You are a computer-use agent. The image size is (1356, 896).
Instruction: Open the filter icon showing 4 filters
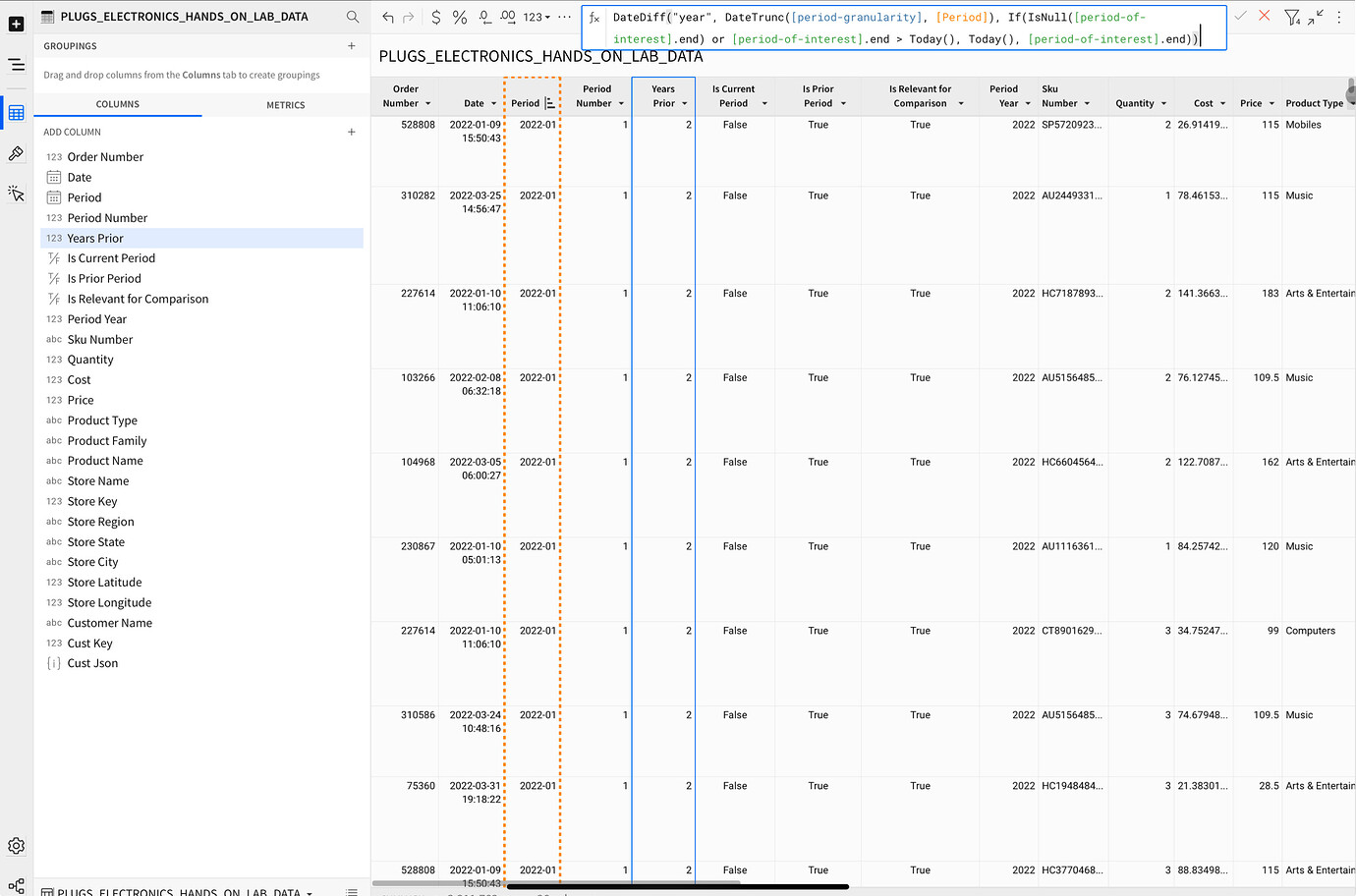(x=1293, y=17)
